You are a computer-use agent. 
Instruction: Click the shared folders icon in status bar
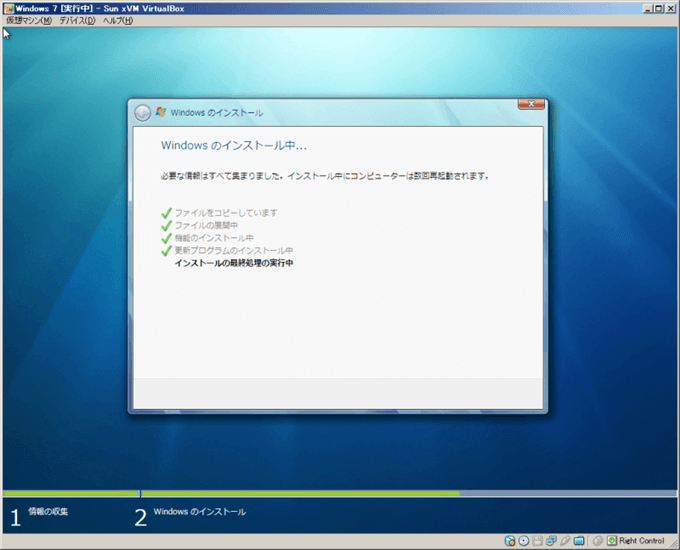pyautogui.click(x=578, y=541)
